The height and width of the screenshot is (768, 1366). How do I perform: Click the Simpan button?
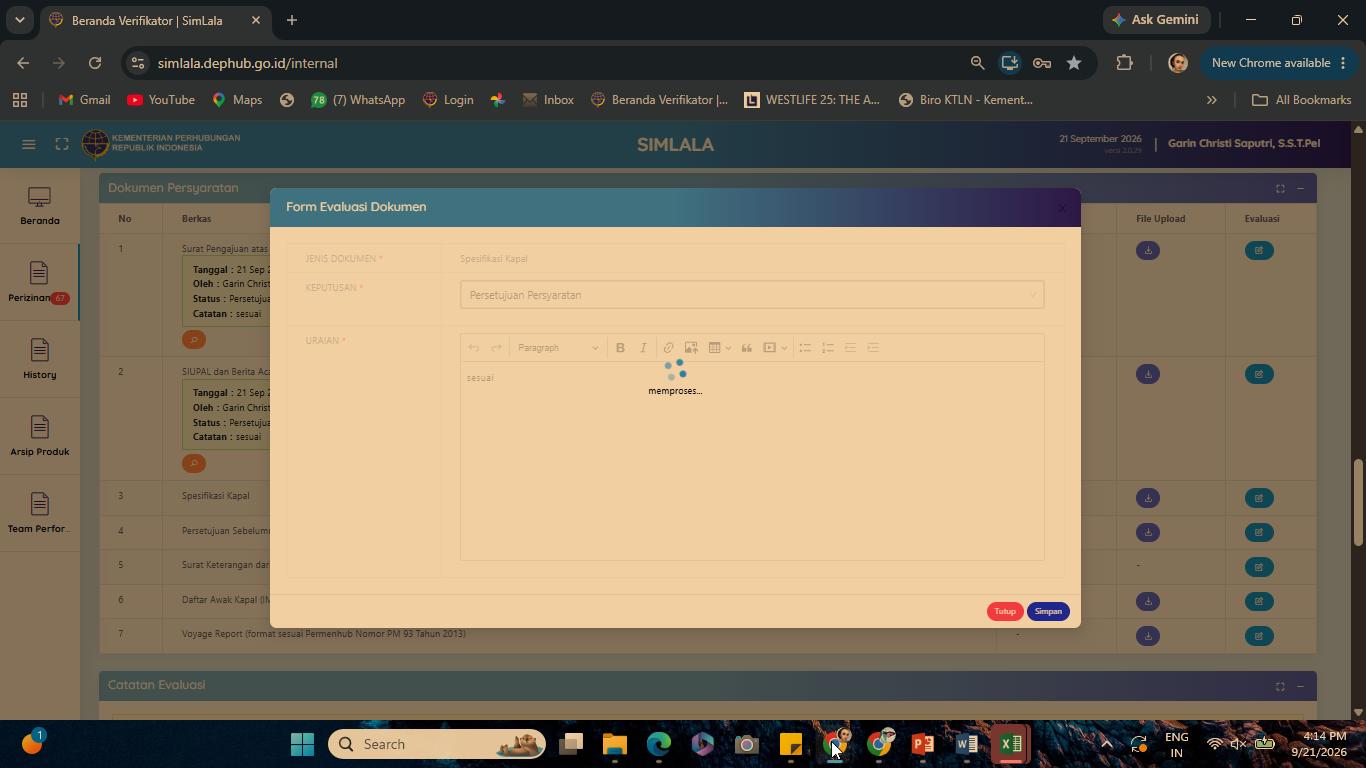(1048, 611)
